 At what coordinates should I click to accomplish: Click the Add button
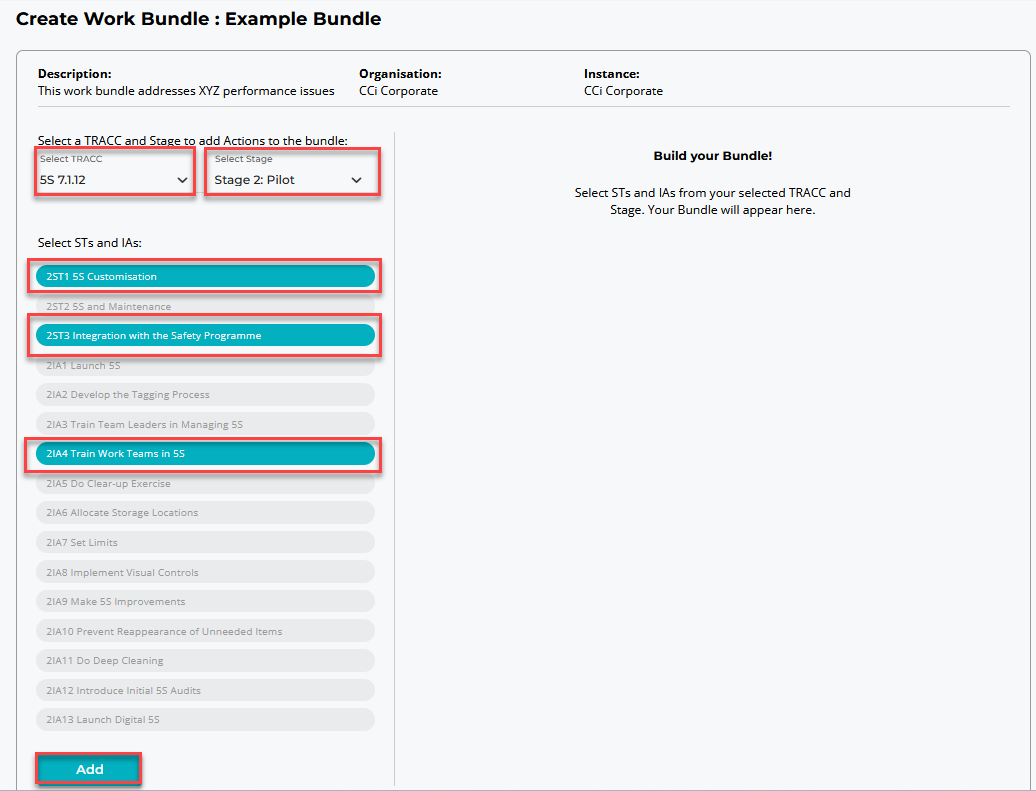point(89,769)
